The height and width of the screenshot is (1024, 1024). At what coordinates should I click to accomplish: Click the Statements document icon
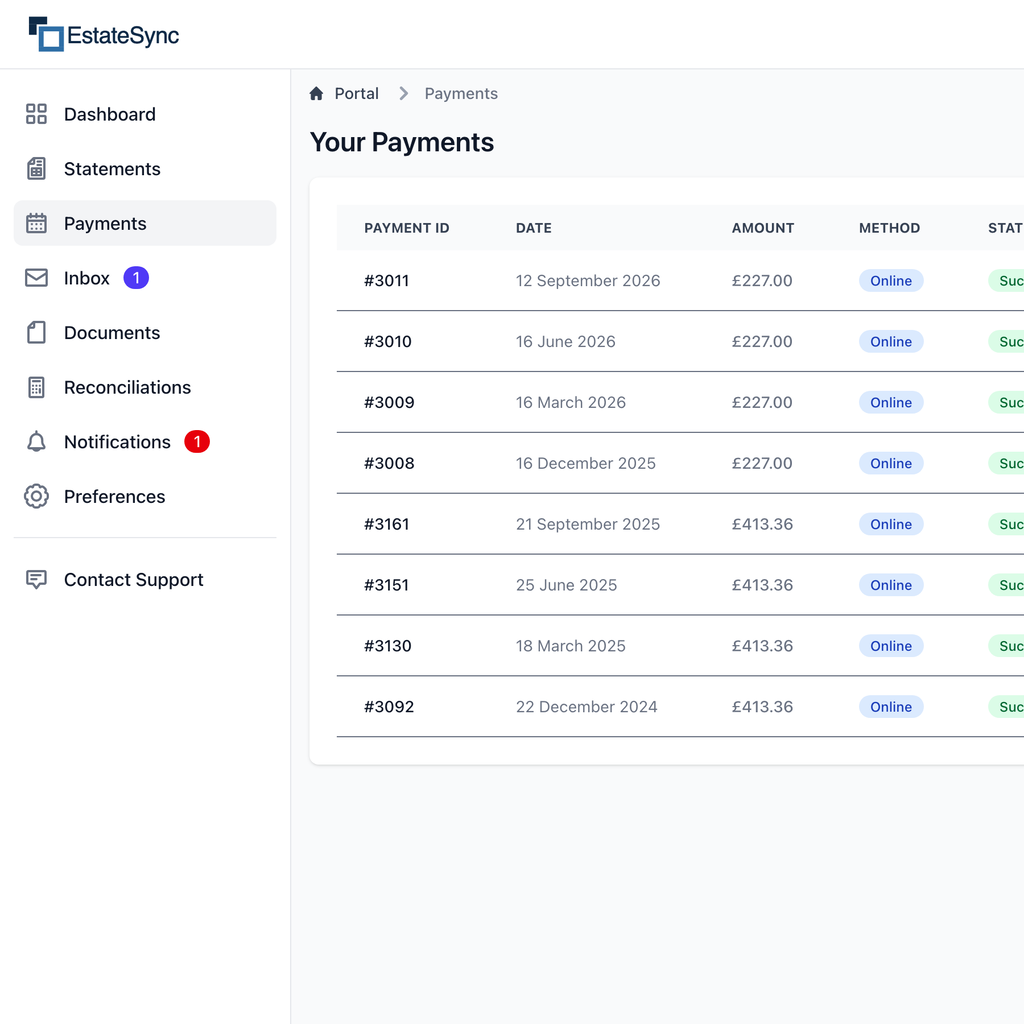coord(36,168)
